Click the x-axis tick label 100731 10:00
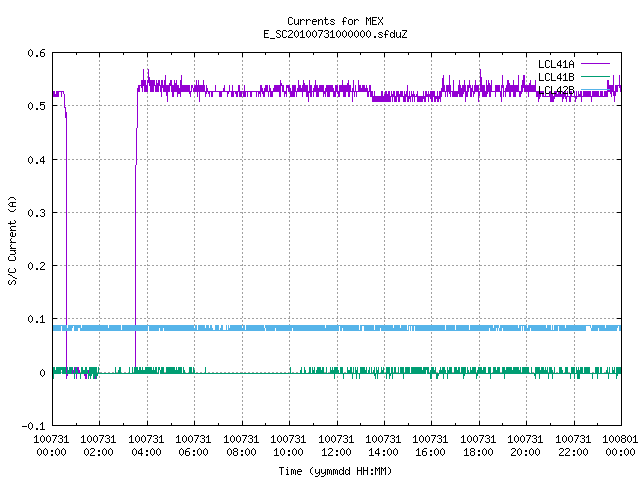The width and height of the screenshot is (640, 480). [x=288, y=446]
